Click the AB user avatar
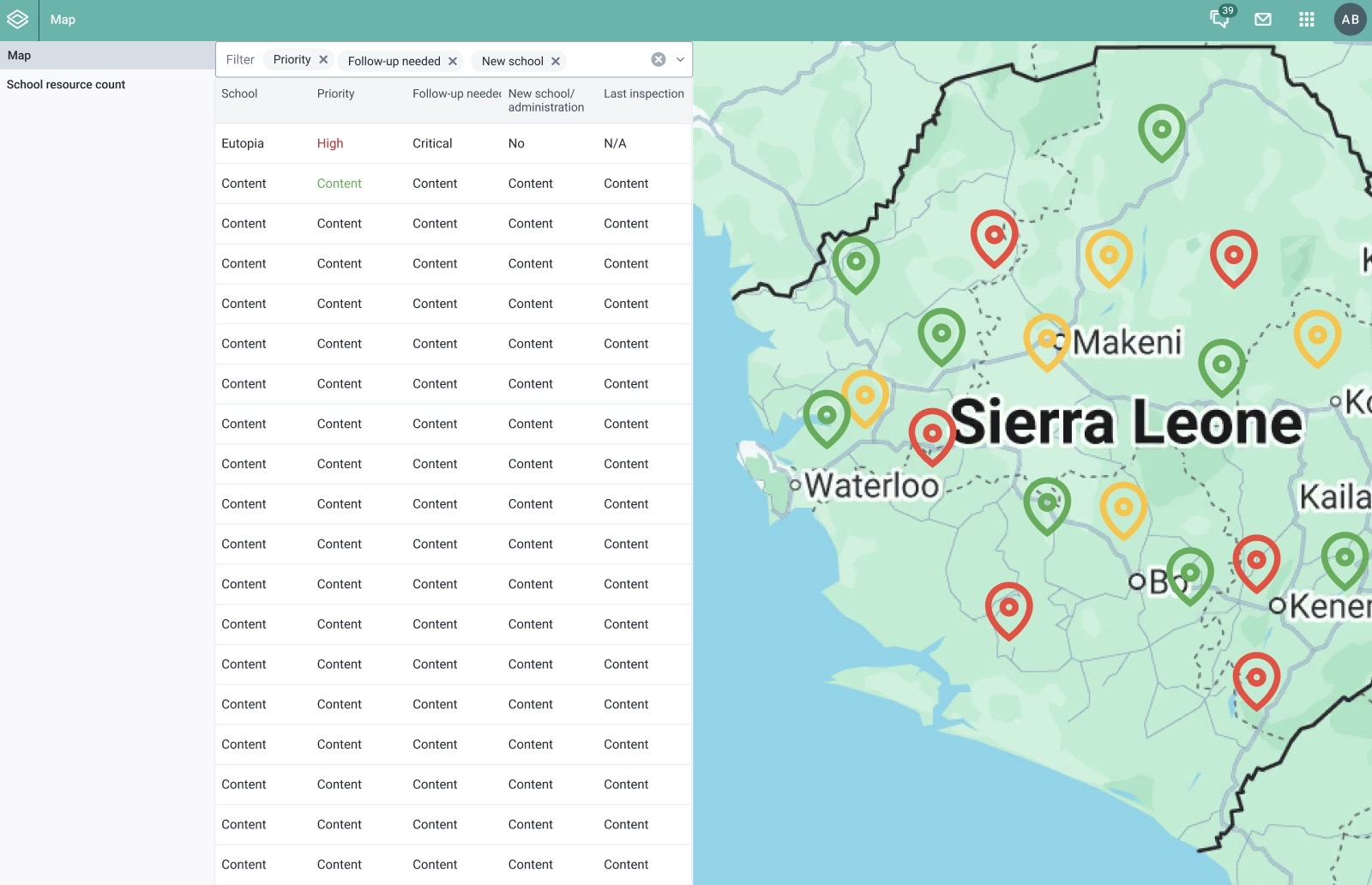Image resolution: width=1372 pixels, height=885 pixels. point(1349,19)
